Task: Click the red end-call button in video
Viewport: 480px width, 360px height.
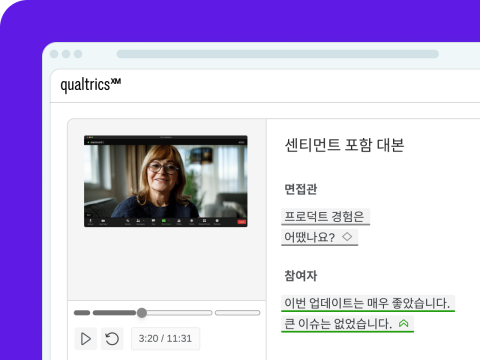Action: click(241, 222)
